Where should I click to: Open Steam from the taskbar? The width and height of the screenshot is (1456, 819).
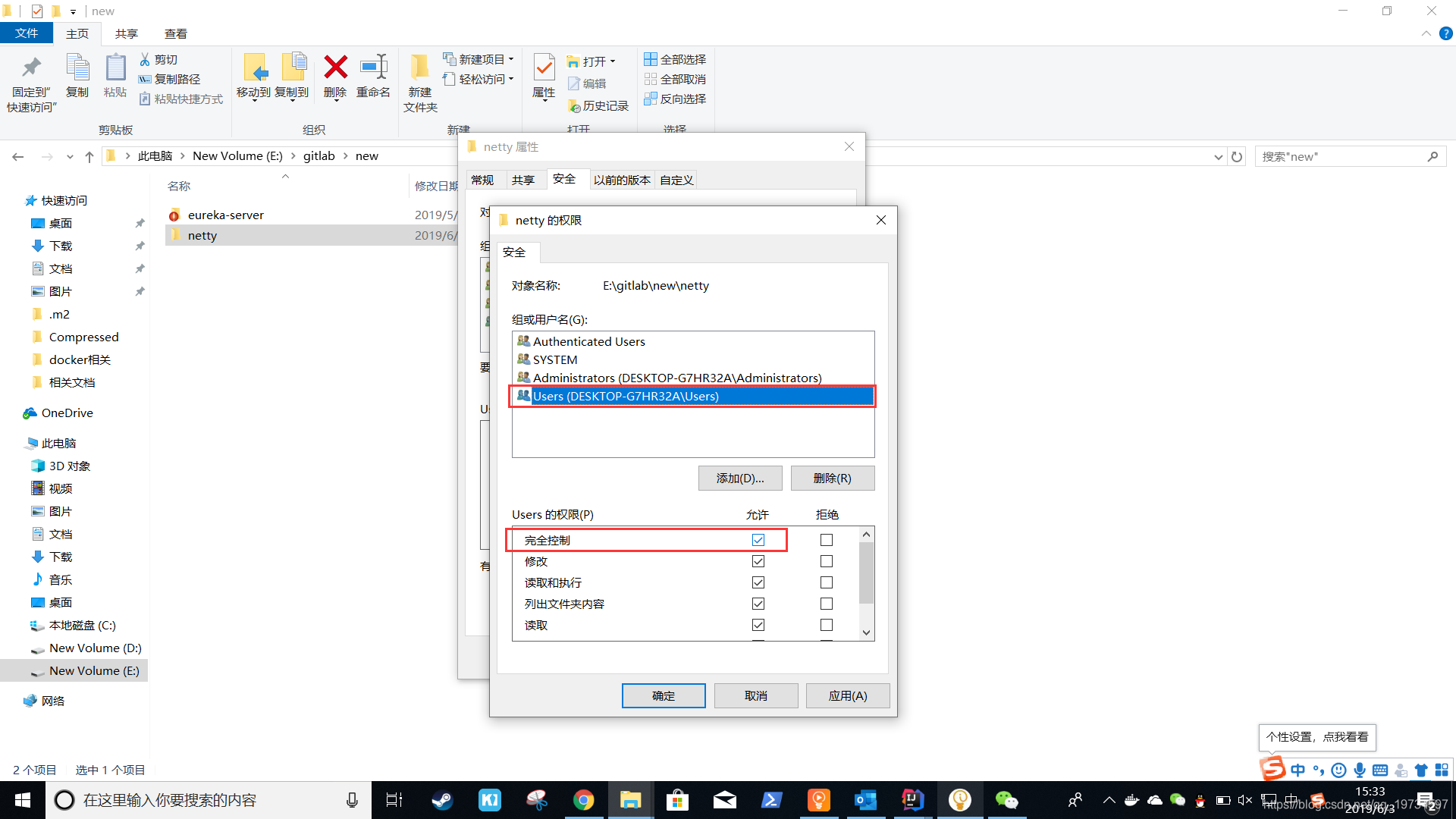coord(442,800)
